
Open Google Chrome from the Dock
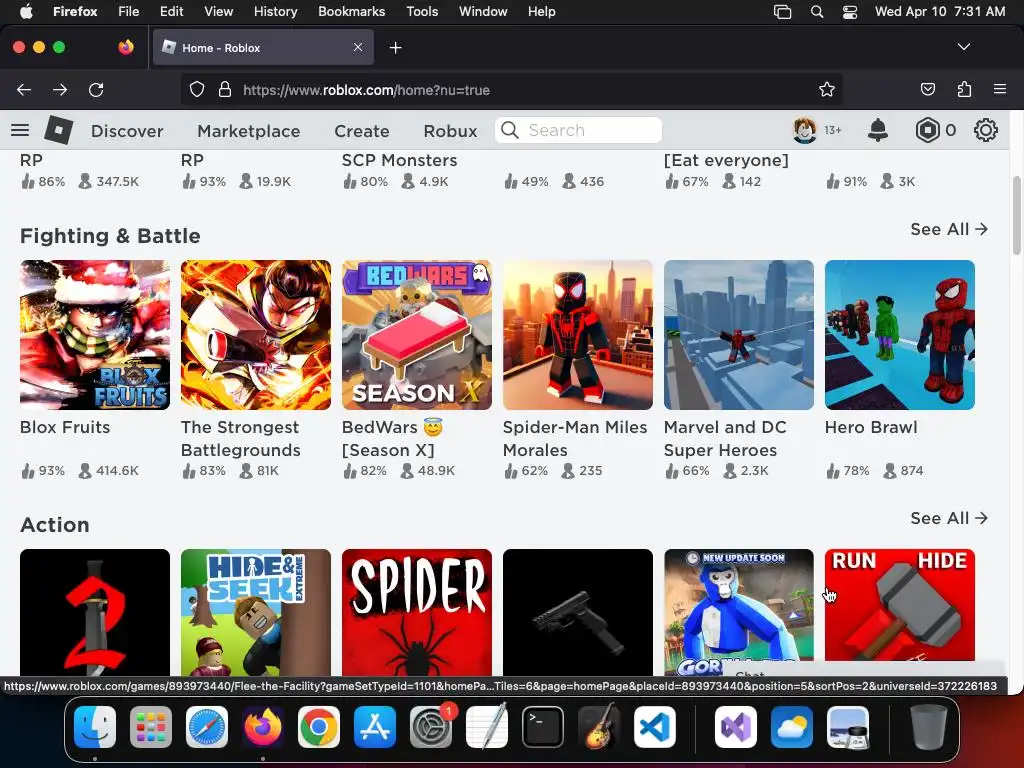(319, 727)
